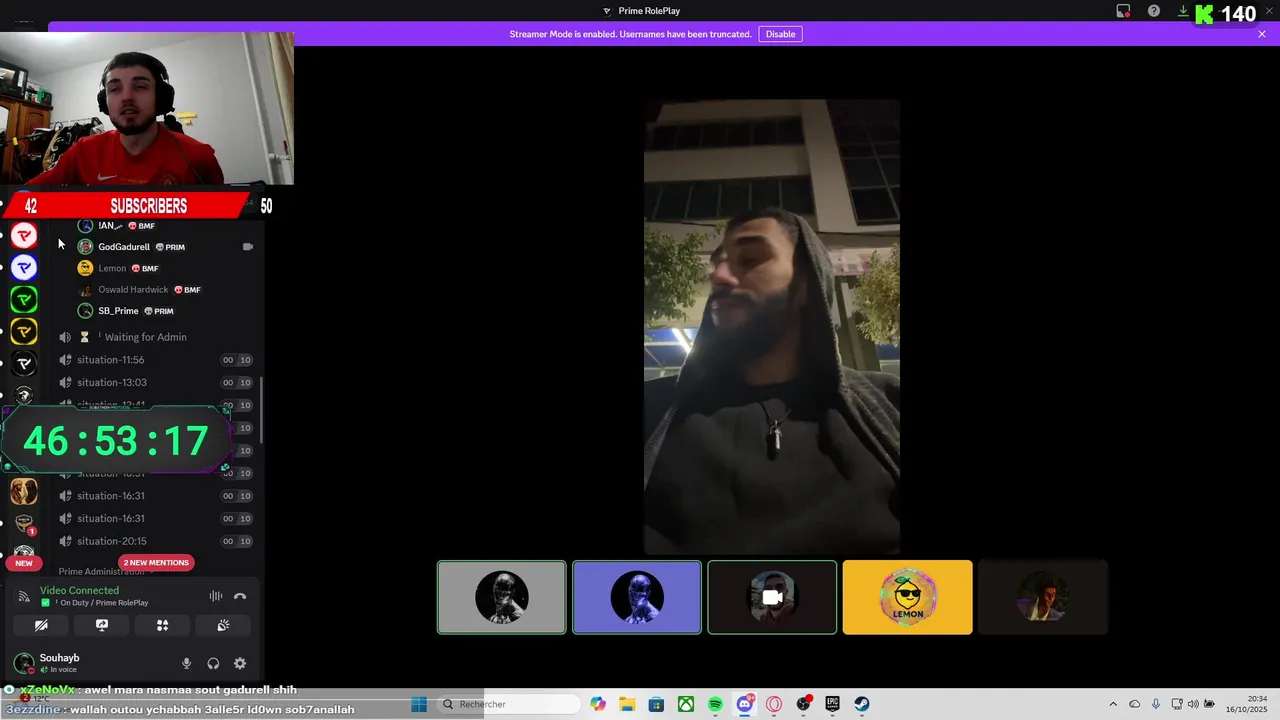1280x720 pixels.
Task: Click the tray microphone icon
Action: click(x=1156, y=704)
